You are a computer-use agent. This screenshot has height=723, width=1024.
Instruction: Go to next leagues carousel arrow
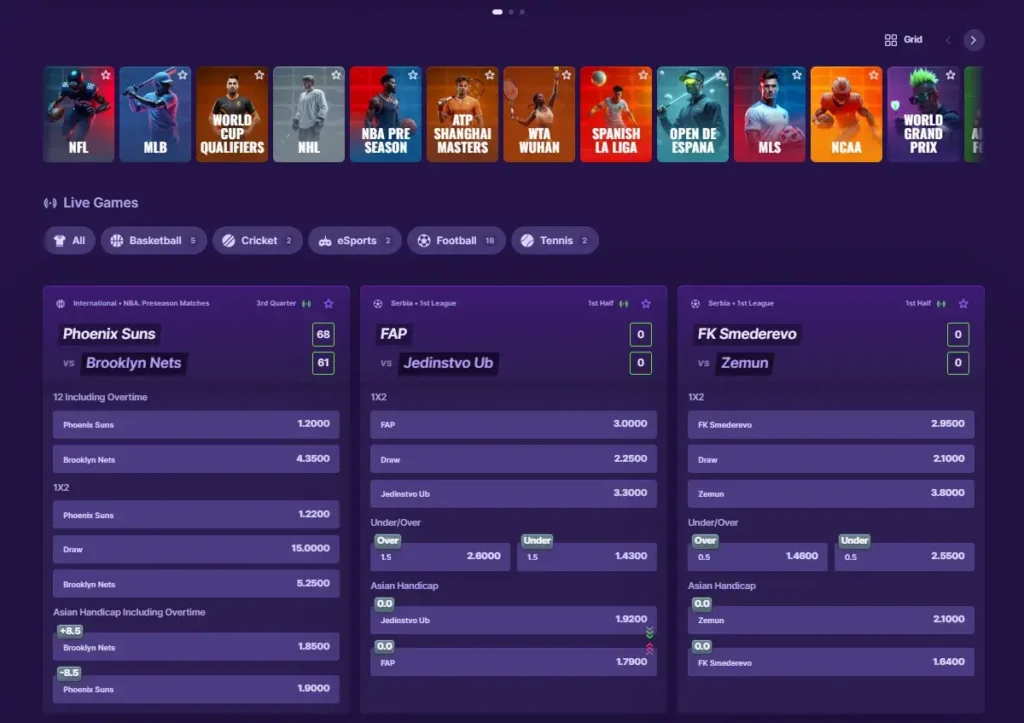(x=973, y=40)
